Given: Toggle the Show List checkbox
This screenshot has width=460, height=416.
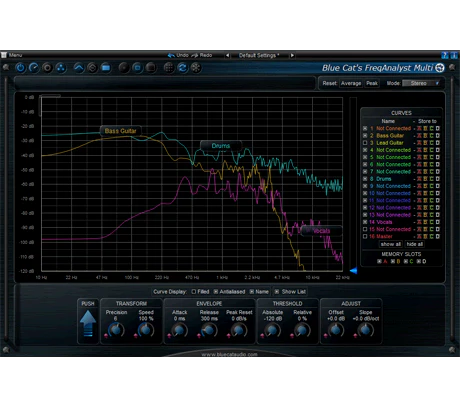Looking at the screenshot, I should (x=277, y=292).
